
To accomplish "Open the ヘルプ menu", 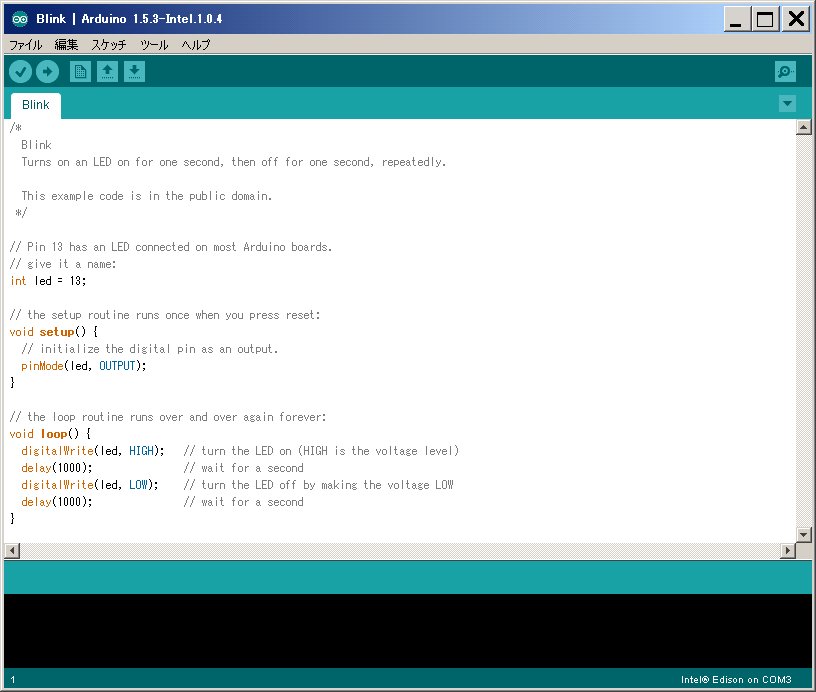I will pos(196,45).
